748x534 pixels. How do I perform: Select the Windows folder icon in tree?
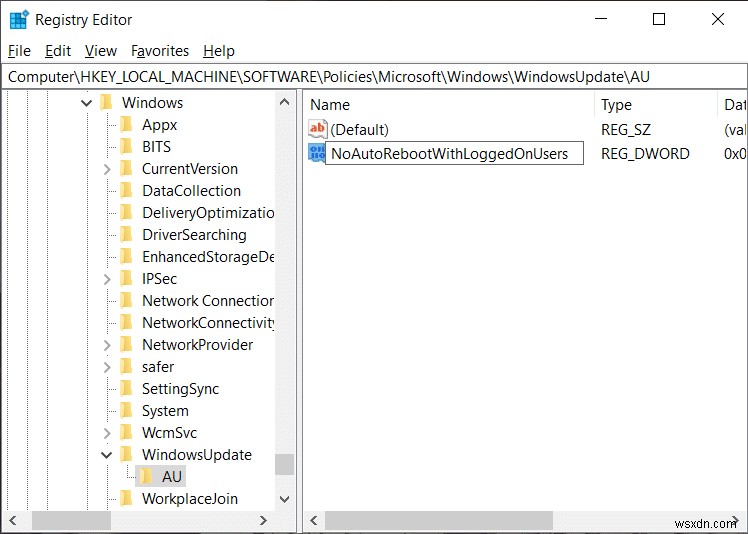(x=106, y=103)
